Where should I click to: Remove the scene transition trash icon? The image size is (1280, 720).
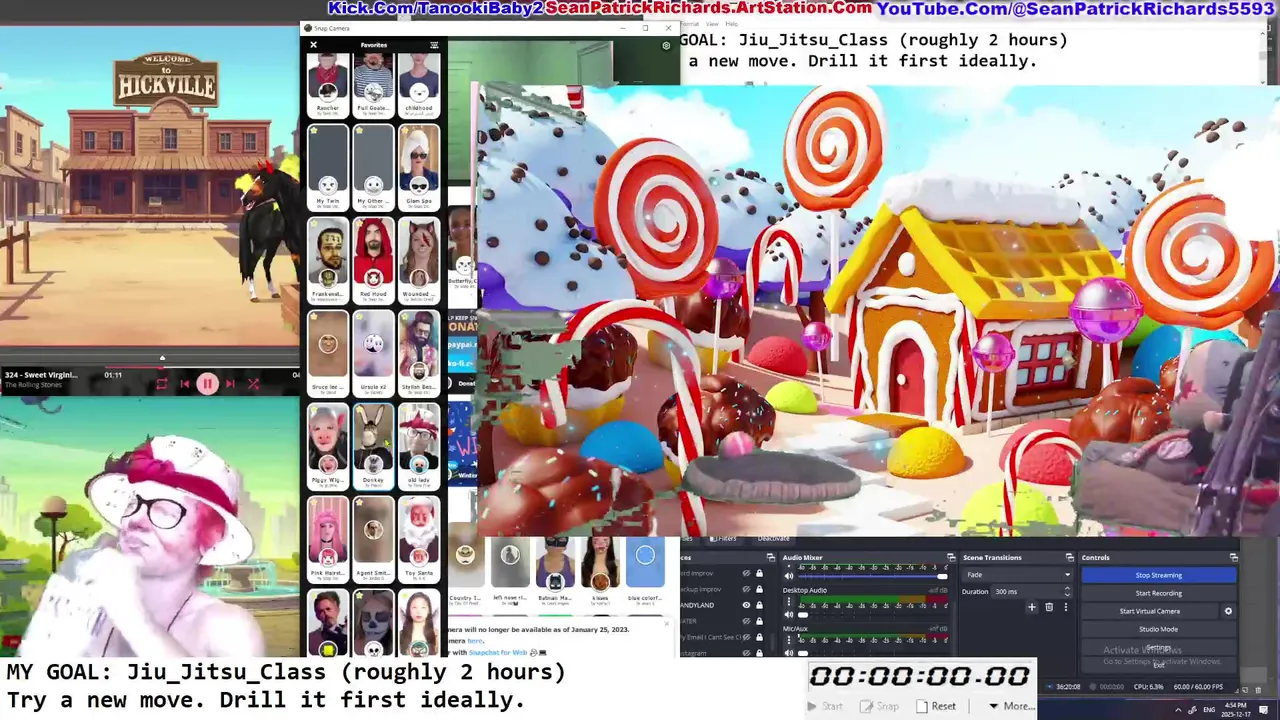tap(1049, 607)
